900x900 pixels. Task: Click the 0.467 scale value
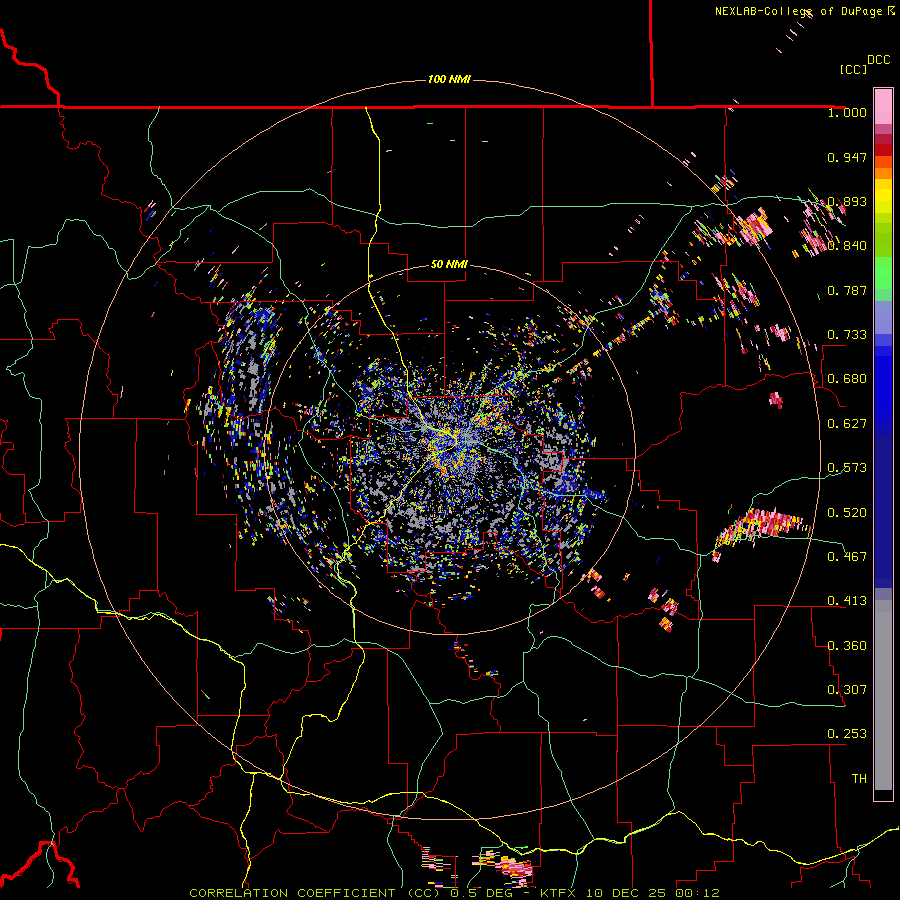[847, 557]
